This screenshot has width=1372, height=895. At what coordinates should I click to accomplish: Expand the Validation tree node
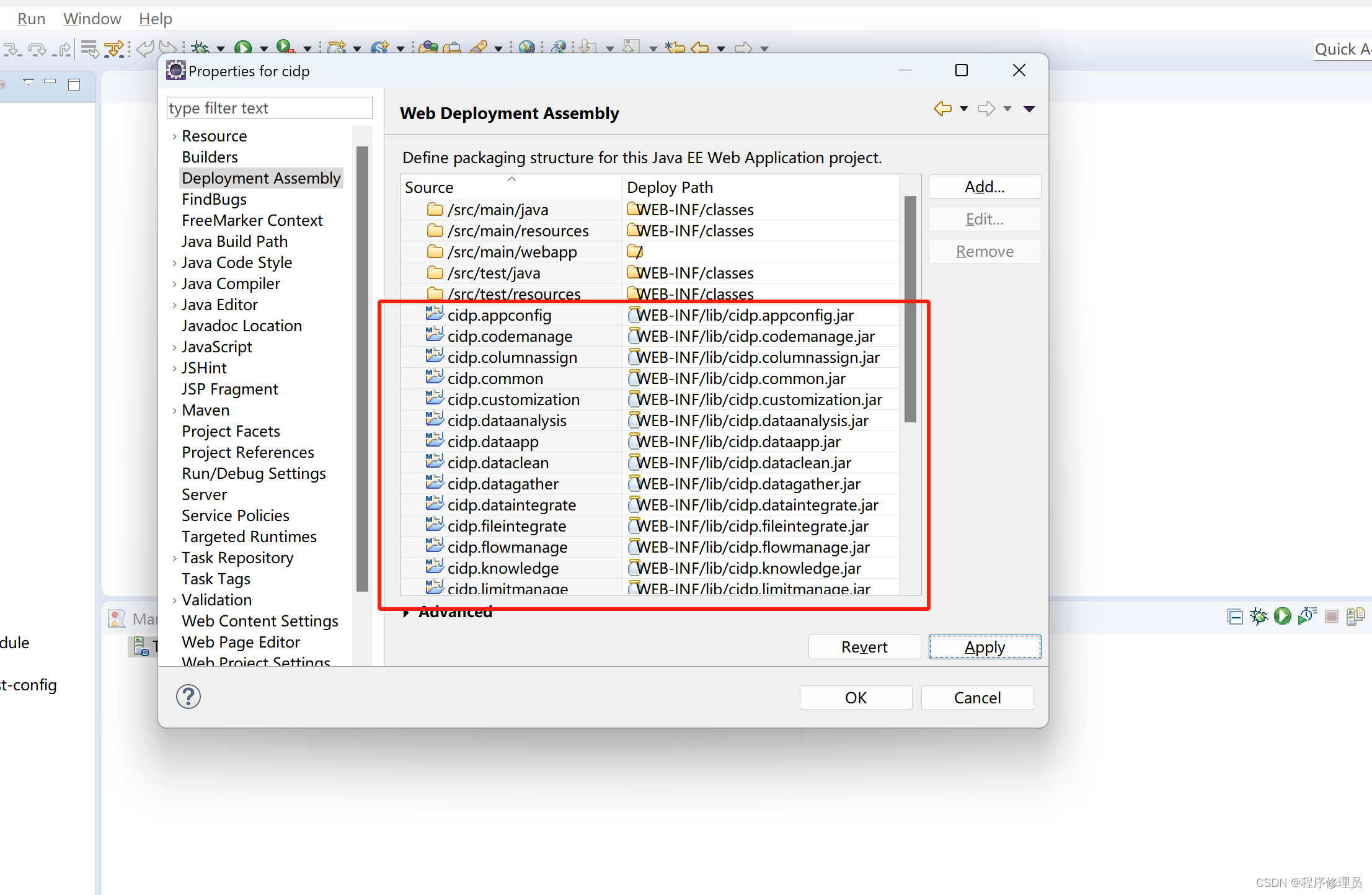pyautogui.click(x=174, y=600)
